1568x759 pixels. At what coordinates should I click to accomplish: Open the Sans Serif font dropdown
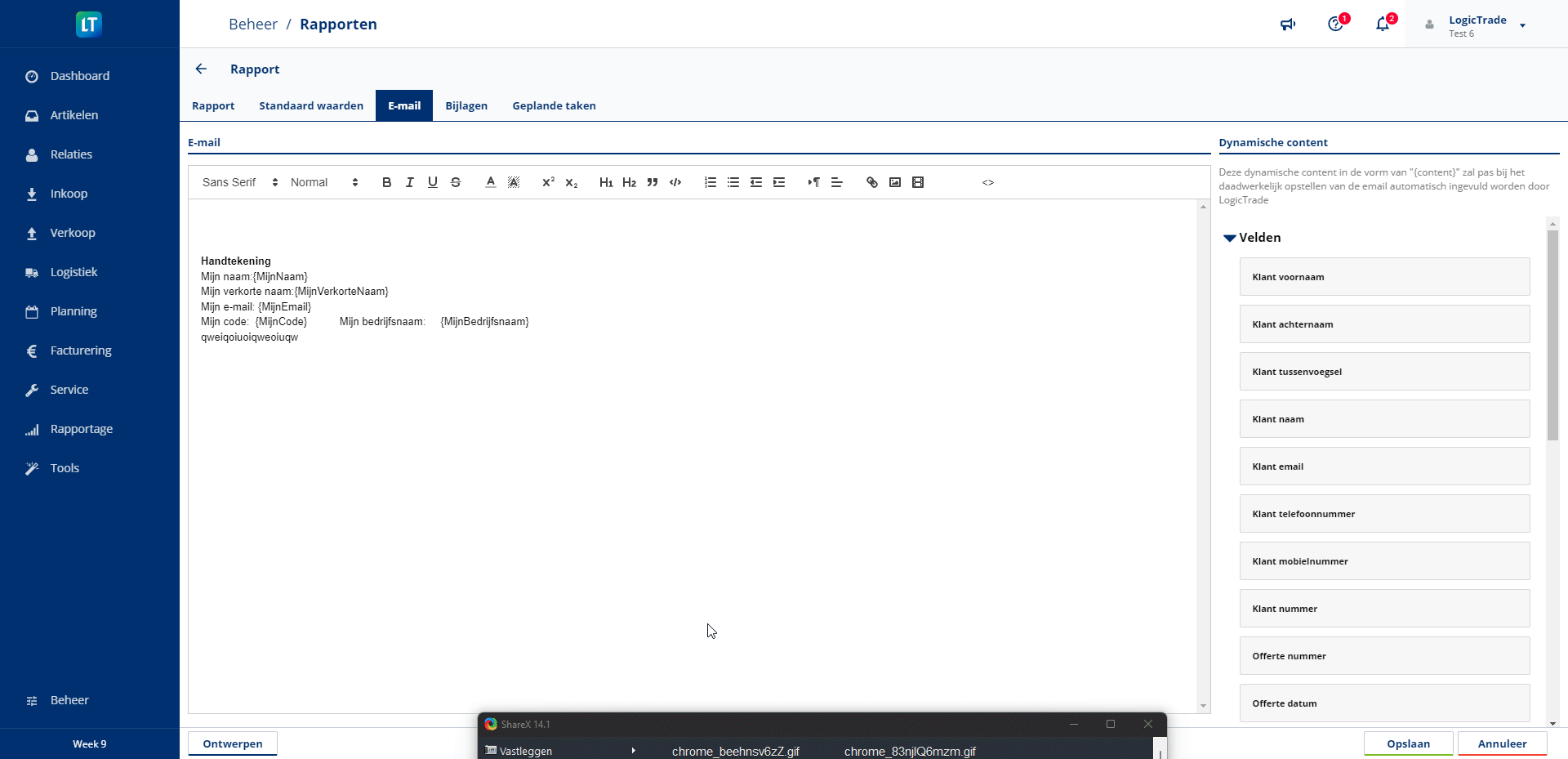click(x=240, y=182)
